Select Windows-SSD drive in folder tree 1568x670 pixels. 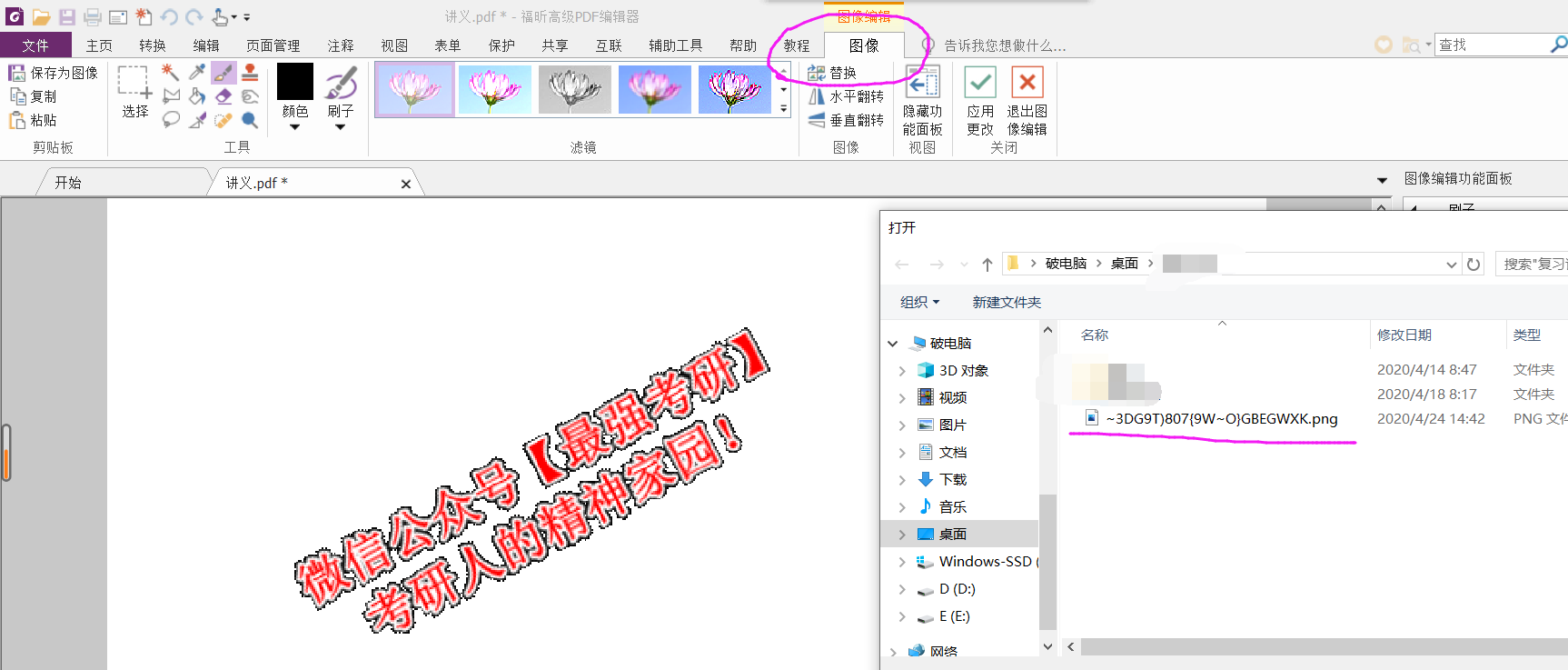point(977,562)
